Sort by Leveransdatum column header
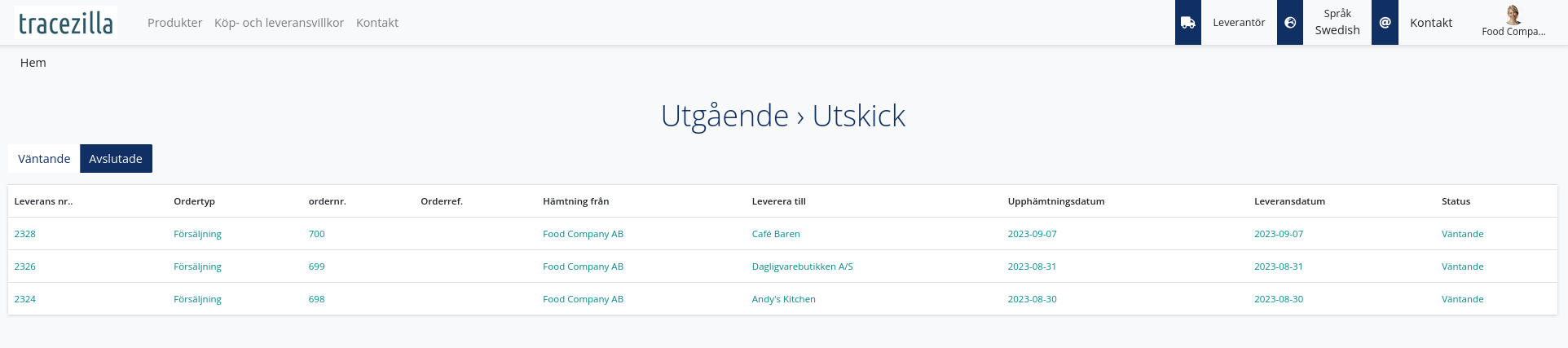The image size is (1568, 348). coord(1289,201)
